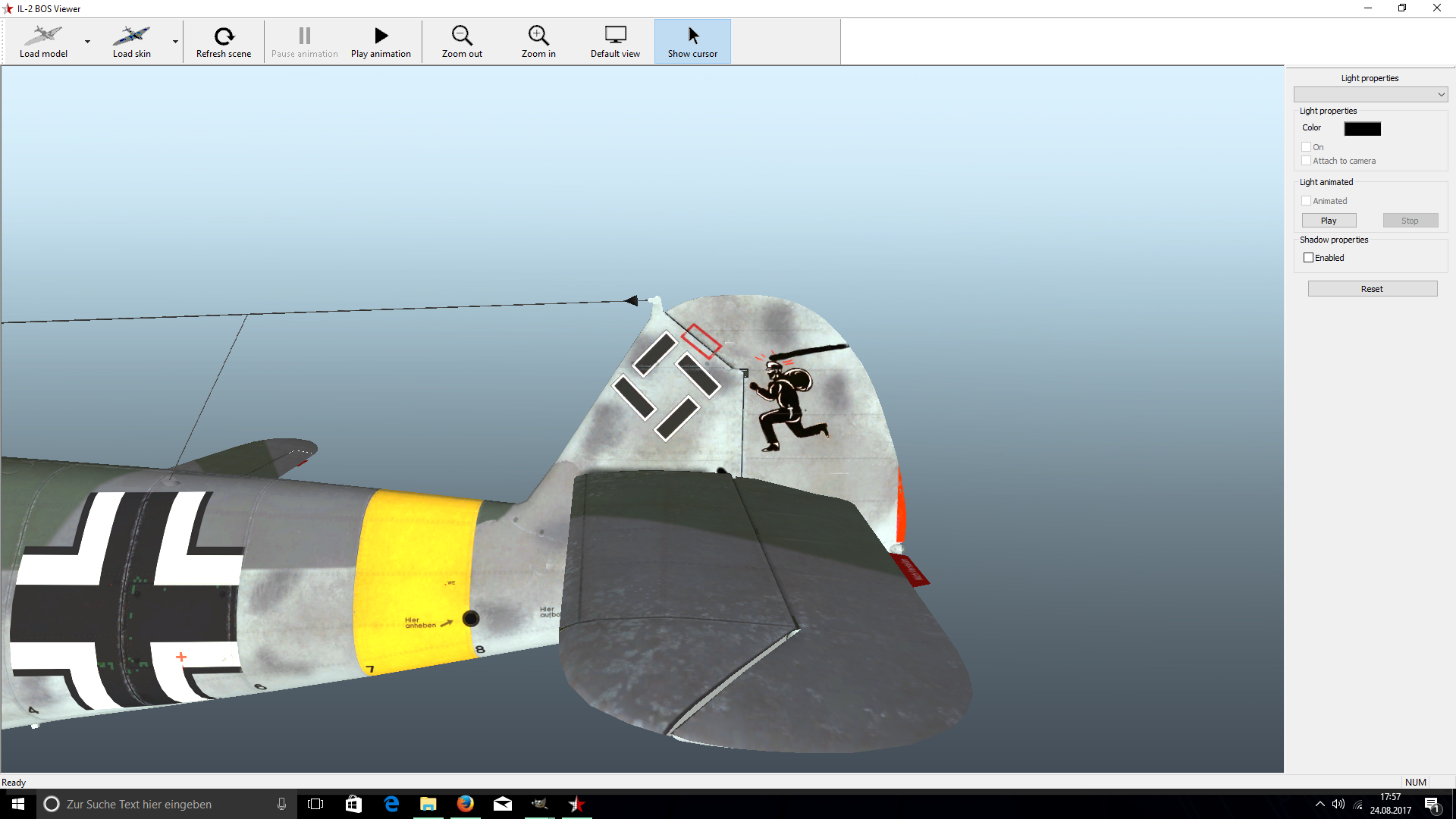The width and height of the screenshot is (1456, 819).
Task: Open File Explorer from the taskbar
Action: click(x=428, y=804)
